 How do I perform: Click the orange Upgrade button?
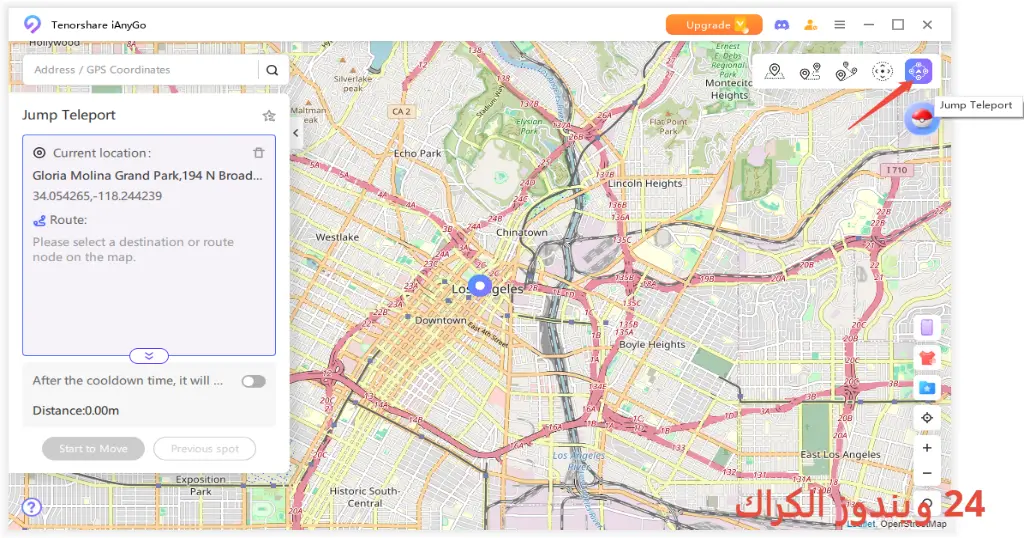[x=714, y=25]
